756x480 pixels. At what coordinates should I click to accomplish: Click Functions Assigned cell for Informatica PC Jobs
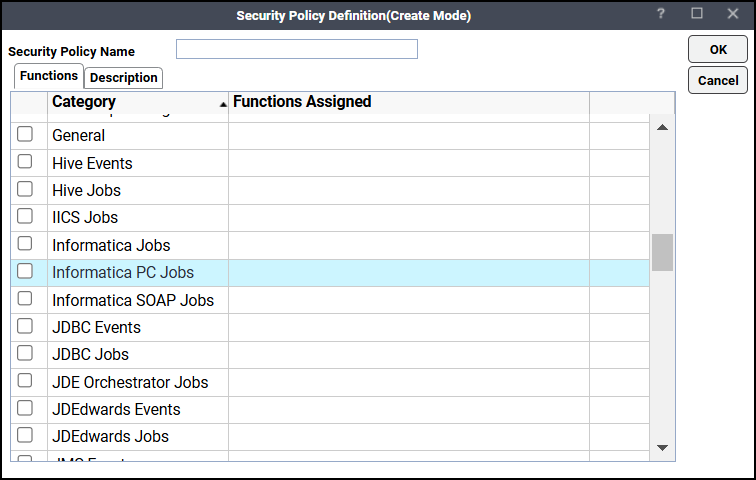tap(409, 273)
